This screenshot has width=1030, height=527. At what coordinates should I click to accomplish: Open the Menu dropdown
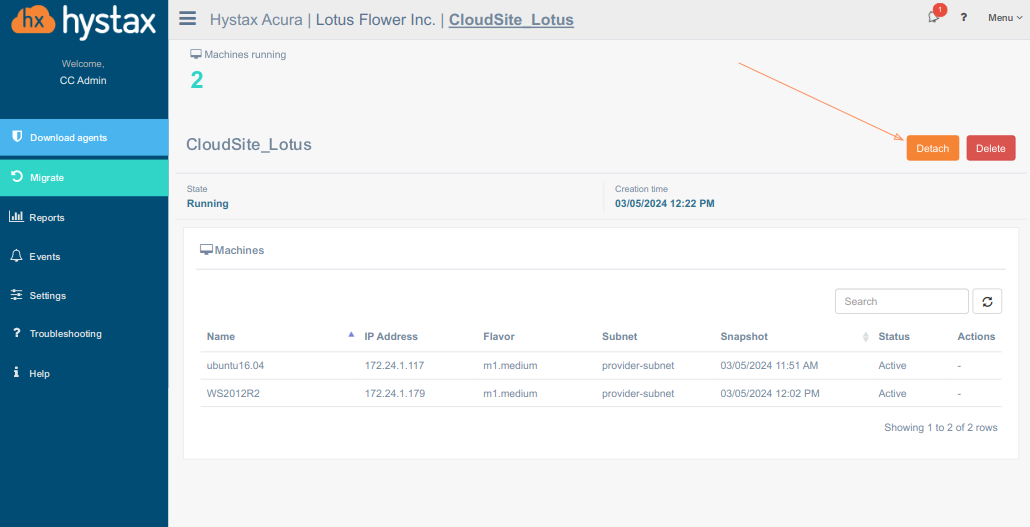pos(1005,18)
